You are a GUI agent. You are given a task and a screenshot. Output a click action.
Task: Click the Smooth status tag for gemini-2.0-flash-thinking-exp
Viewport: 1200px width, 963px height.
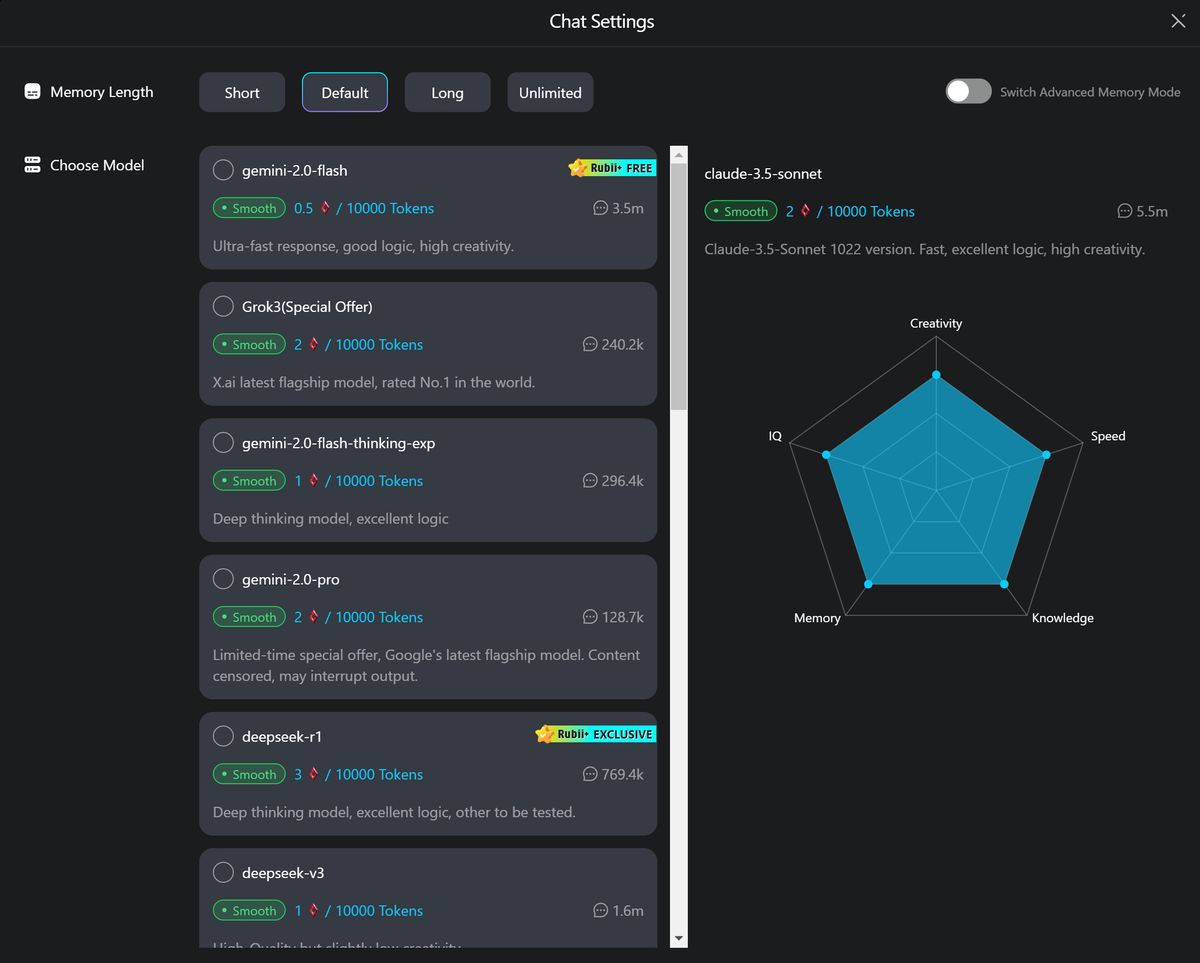249,481
